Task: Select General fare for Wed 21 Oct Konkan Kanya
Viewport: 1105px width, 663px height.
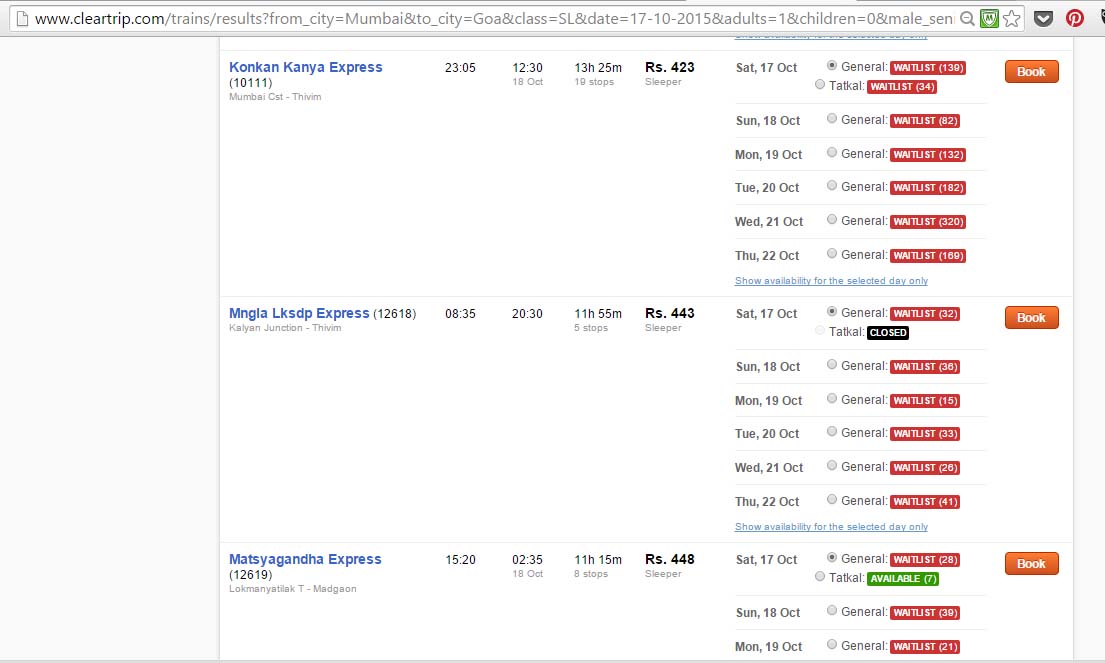Action: click(x=831, y=221)
